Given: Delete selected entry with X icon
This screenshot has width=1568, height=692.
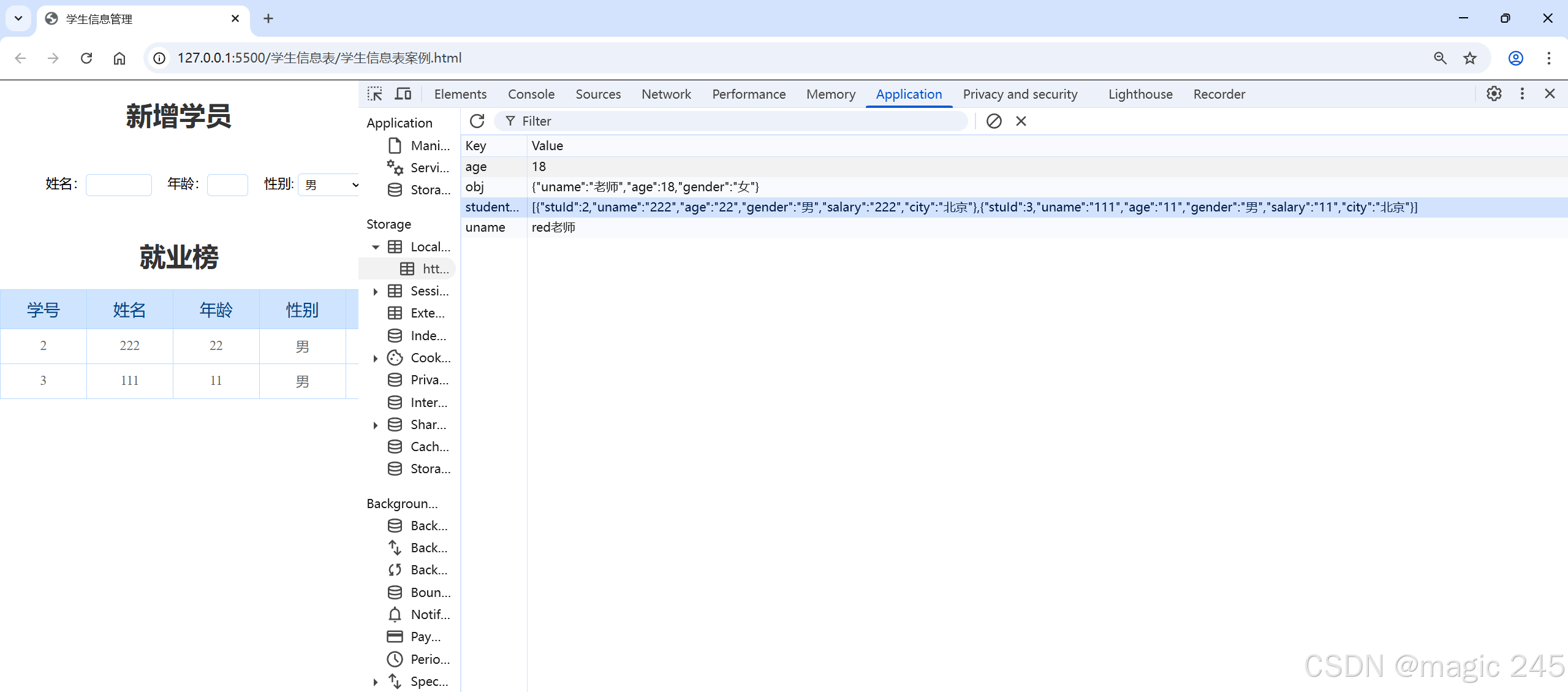Looking at the screenshot, I should [1021, 121].
